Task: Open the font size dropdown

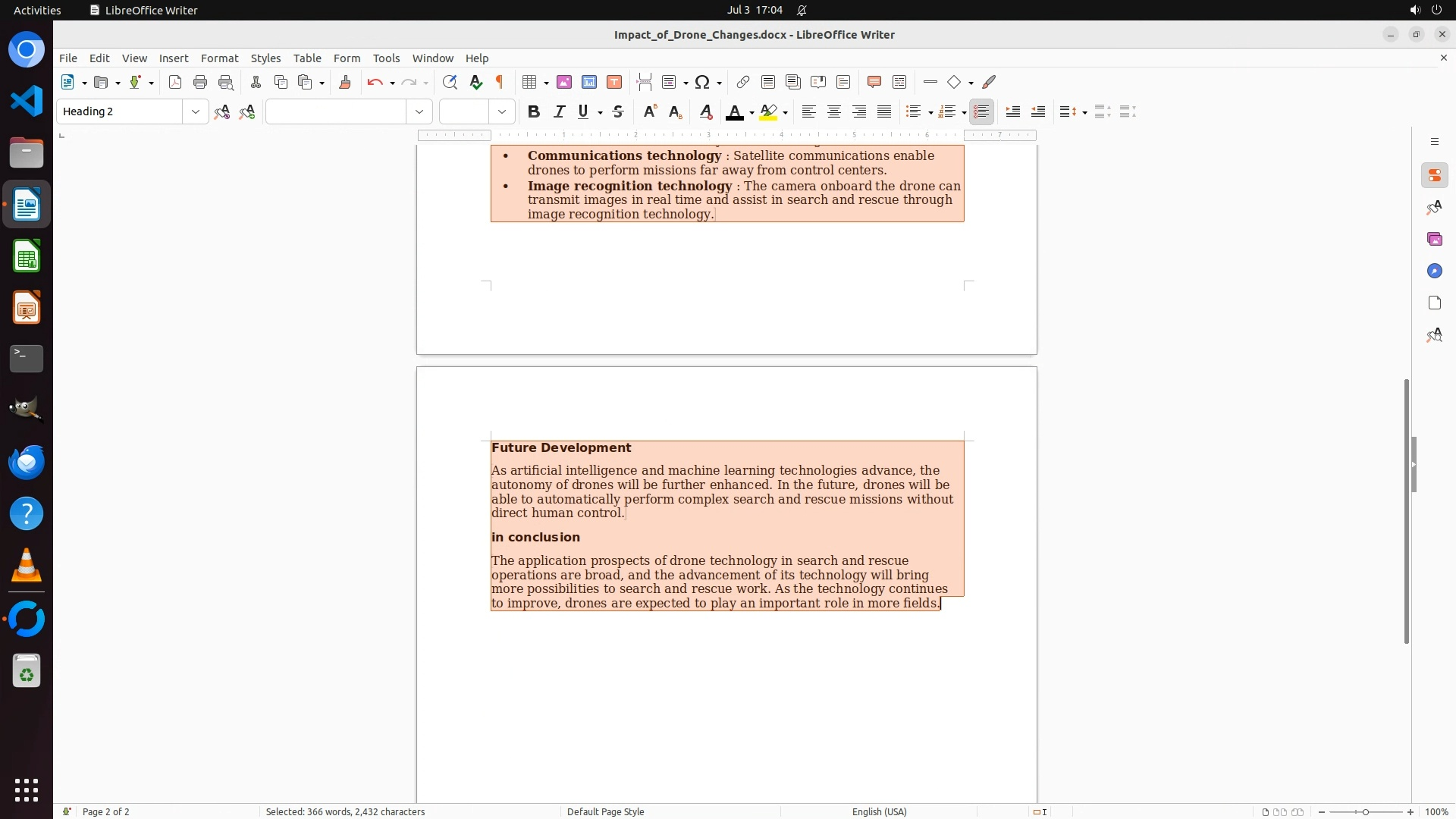Action: [501, 111]
